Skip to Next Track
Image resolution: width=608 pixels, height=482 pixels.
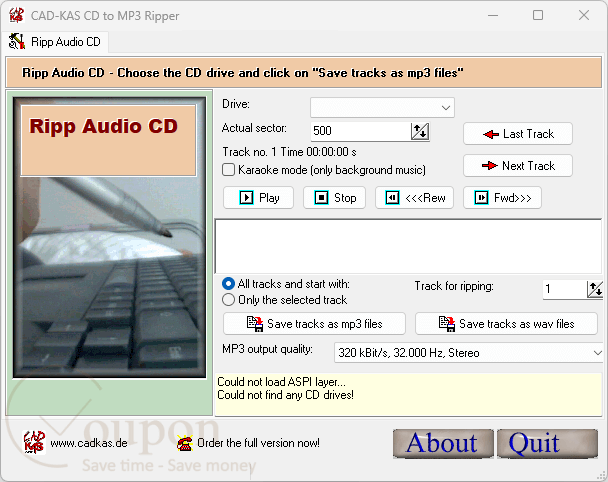click(x=518, y=166)
